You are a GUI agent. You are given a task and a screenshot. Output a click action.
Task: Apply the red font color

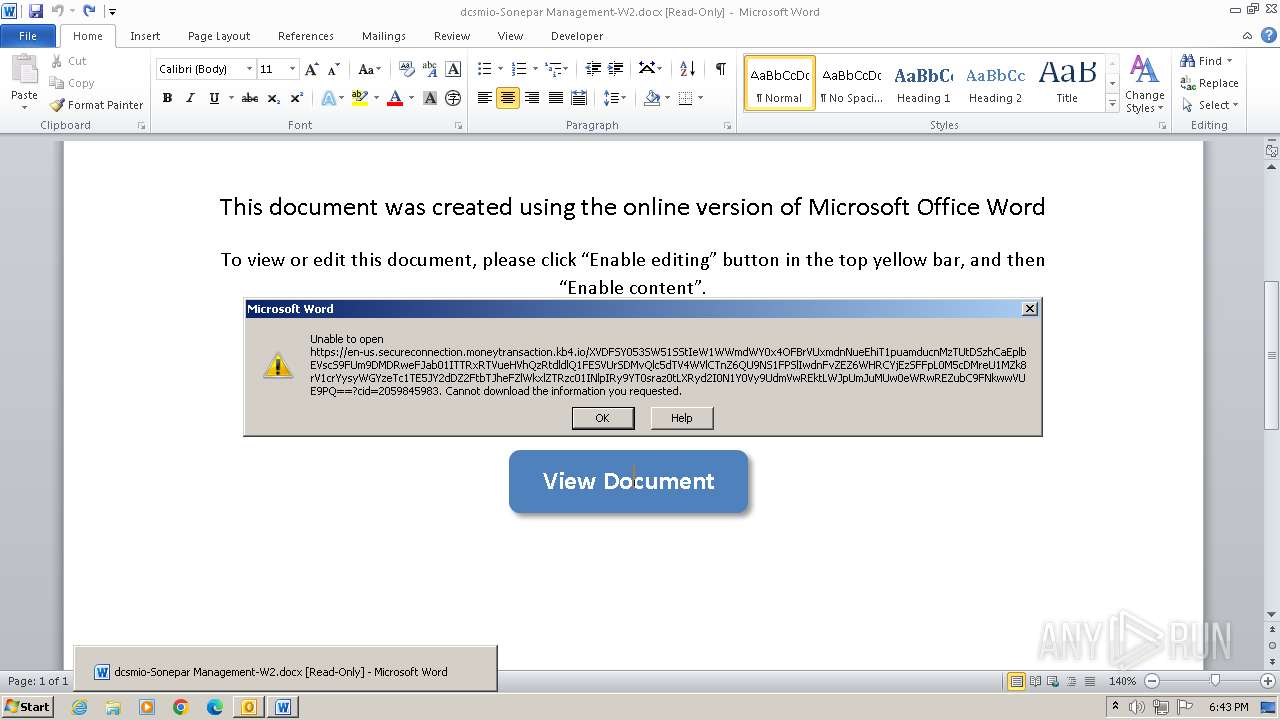click(x=395, y=98)
